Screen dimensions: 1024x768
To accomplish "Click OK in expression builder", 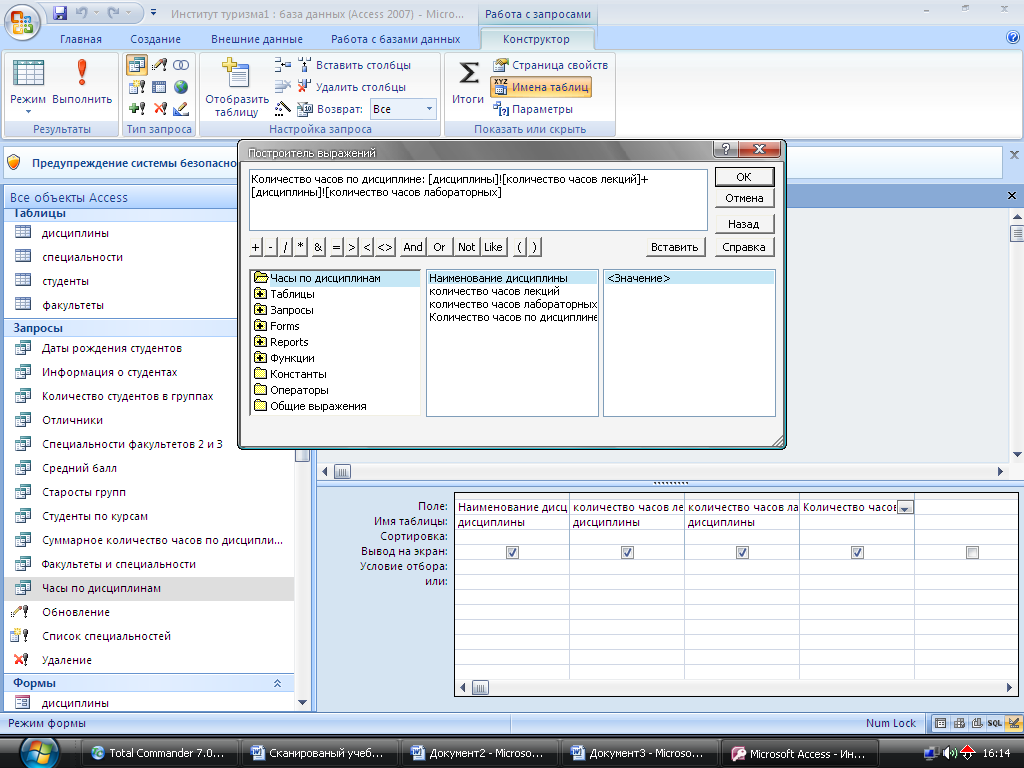I will [744, 177].
